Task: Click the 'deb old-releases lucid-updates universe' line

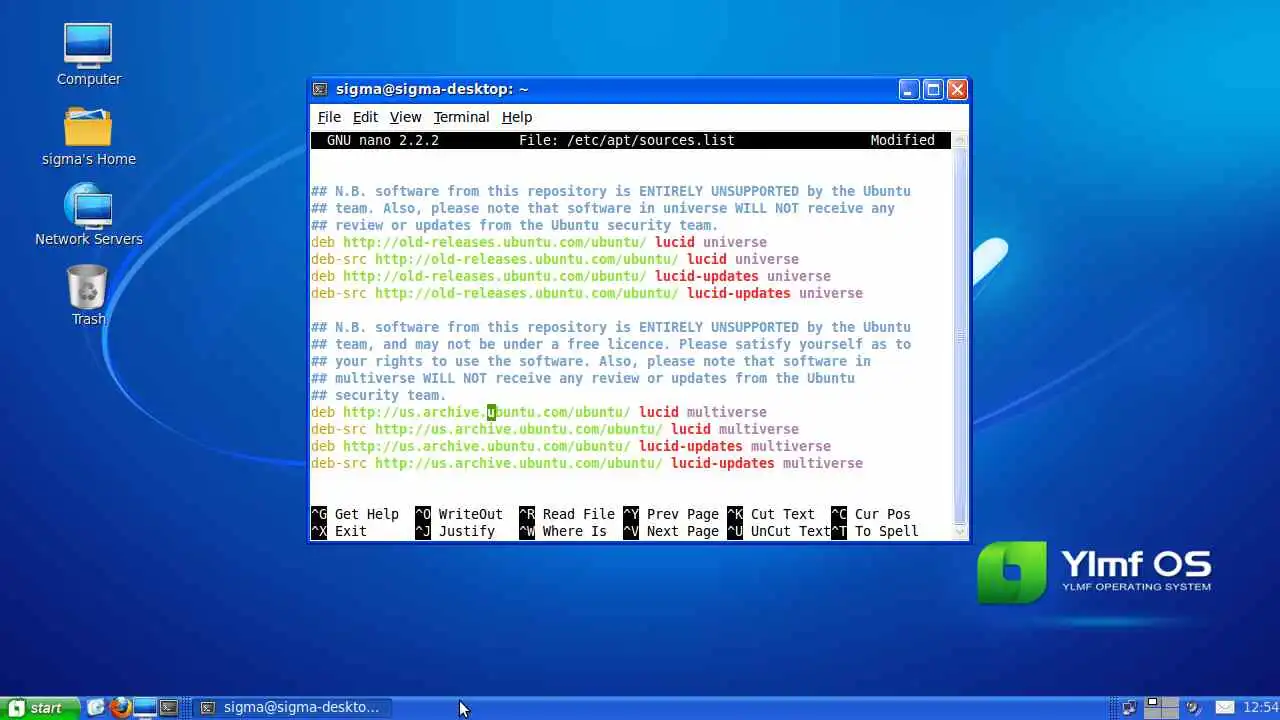Action: [571, 276]
